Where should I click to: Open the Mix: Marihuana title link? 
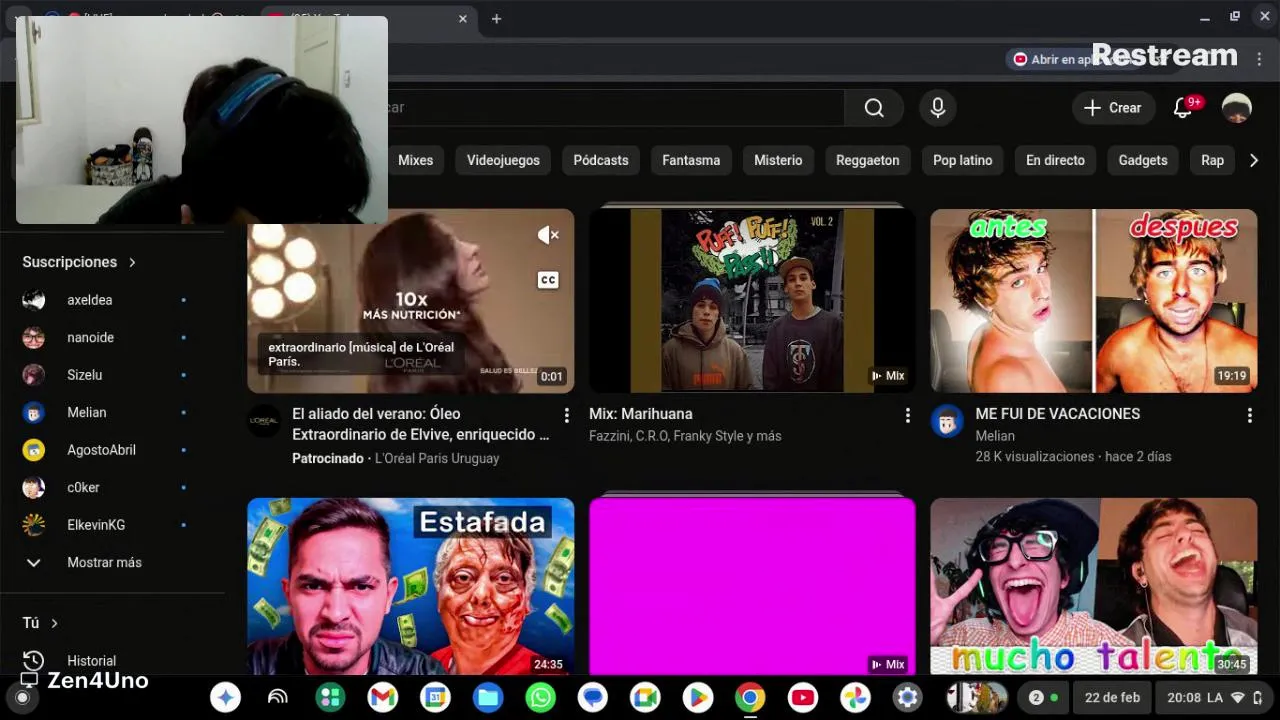pyautogui.click(x=641, y=414)
